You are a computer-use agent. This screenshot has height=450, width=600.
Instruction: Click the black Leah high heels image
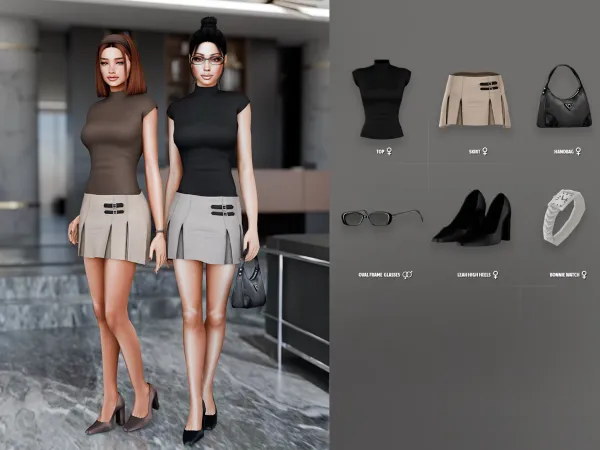(472, 217)
